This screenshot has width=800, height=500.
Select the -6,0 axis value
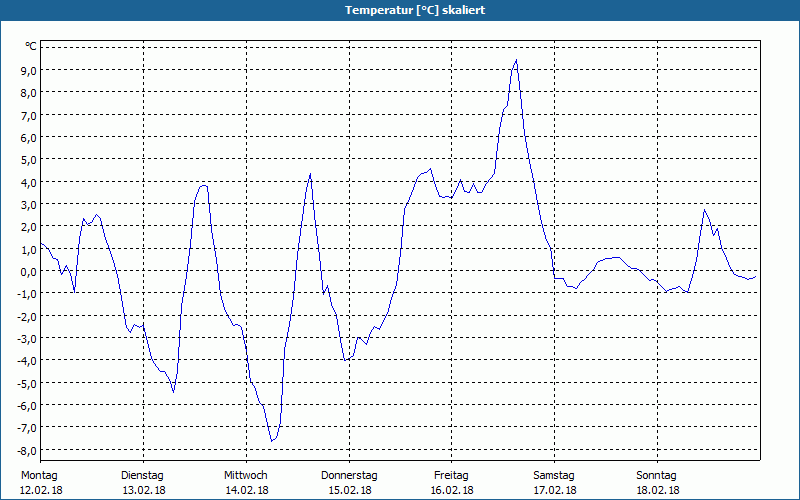(x=27, y=406)
